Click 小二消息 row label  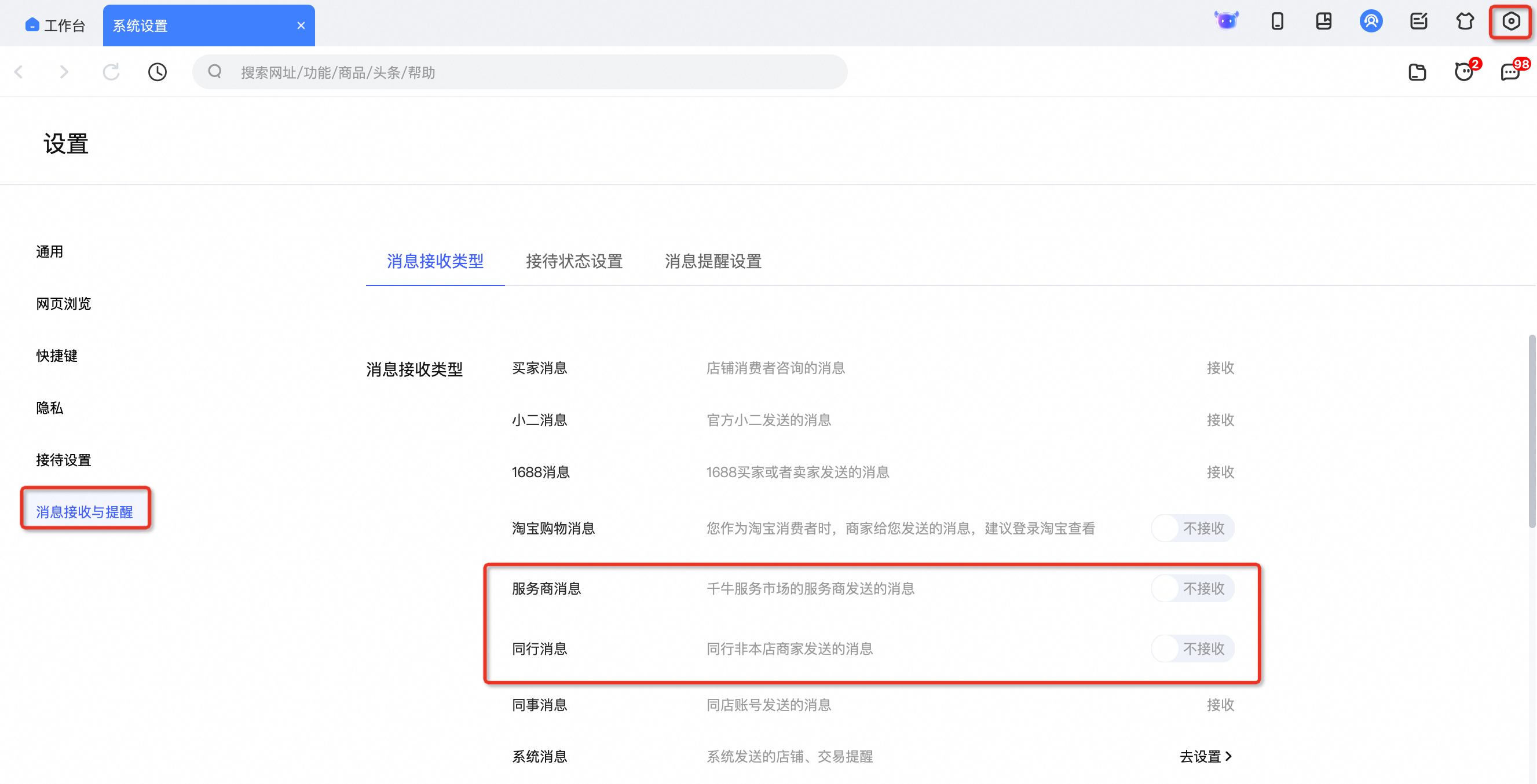pos(539,420)
